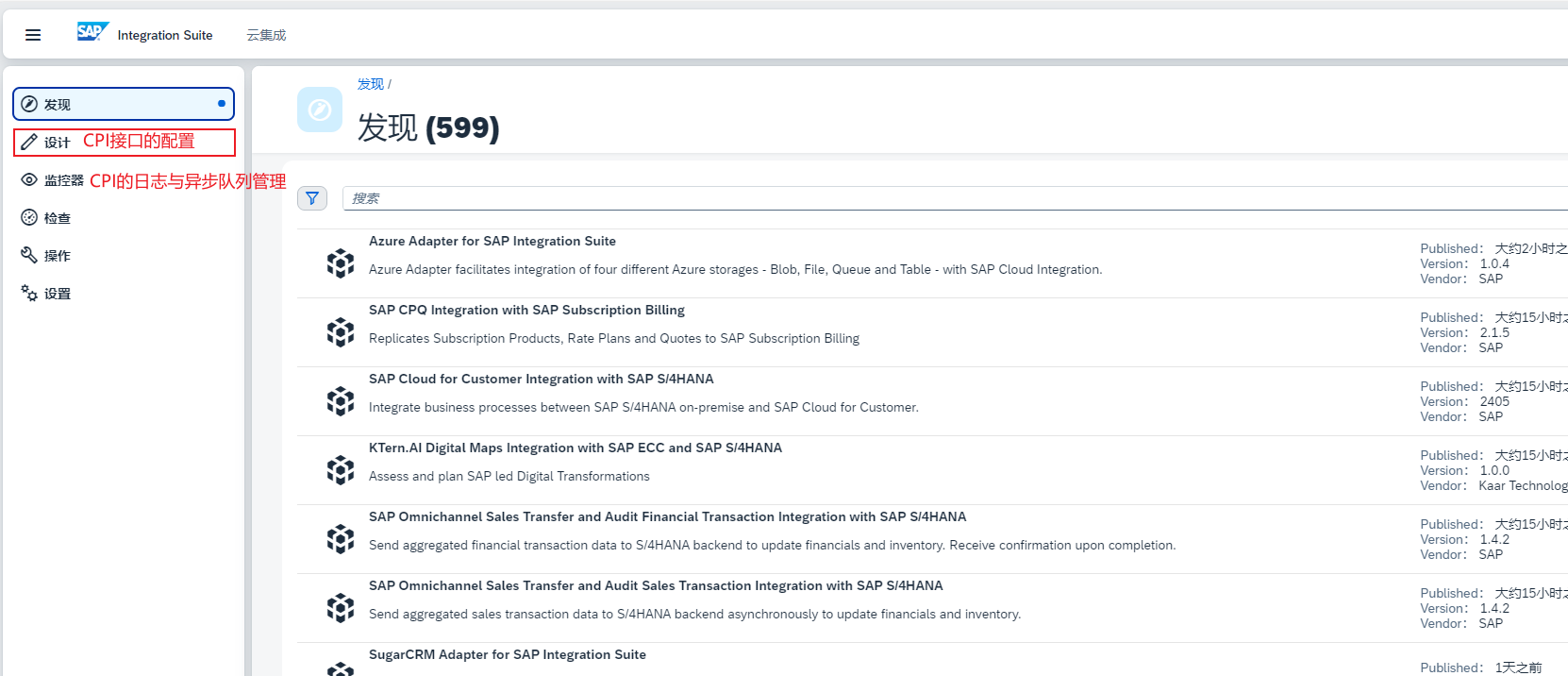The width and height of the screenshot is (1568, 676).
Task: Click the 搜索 search input field
Action: 955,198
